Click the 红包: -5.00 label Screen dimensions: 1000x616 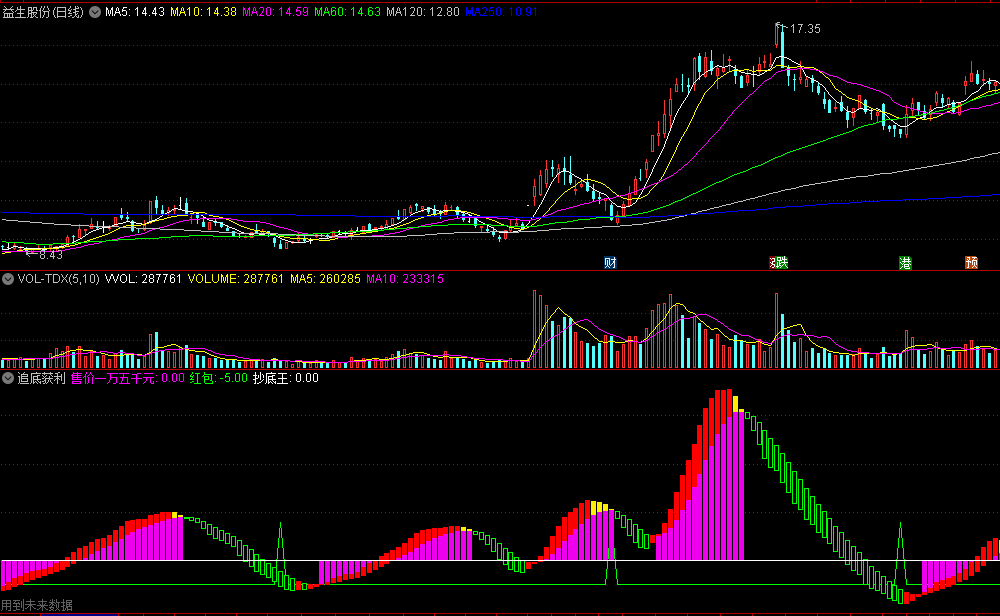(x=219, y=378)
